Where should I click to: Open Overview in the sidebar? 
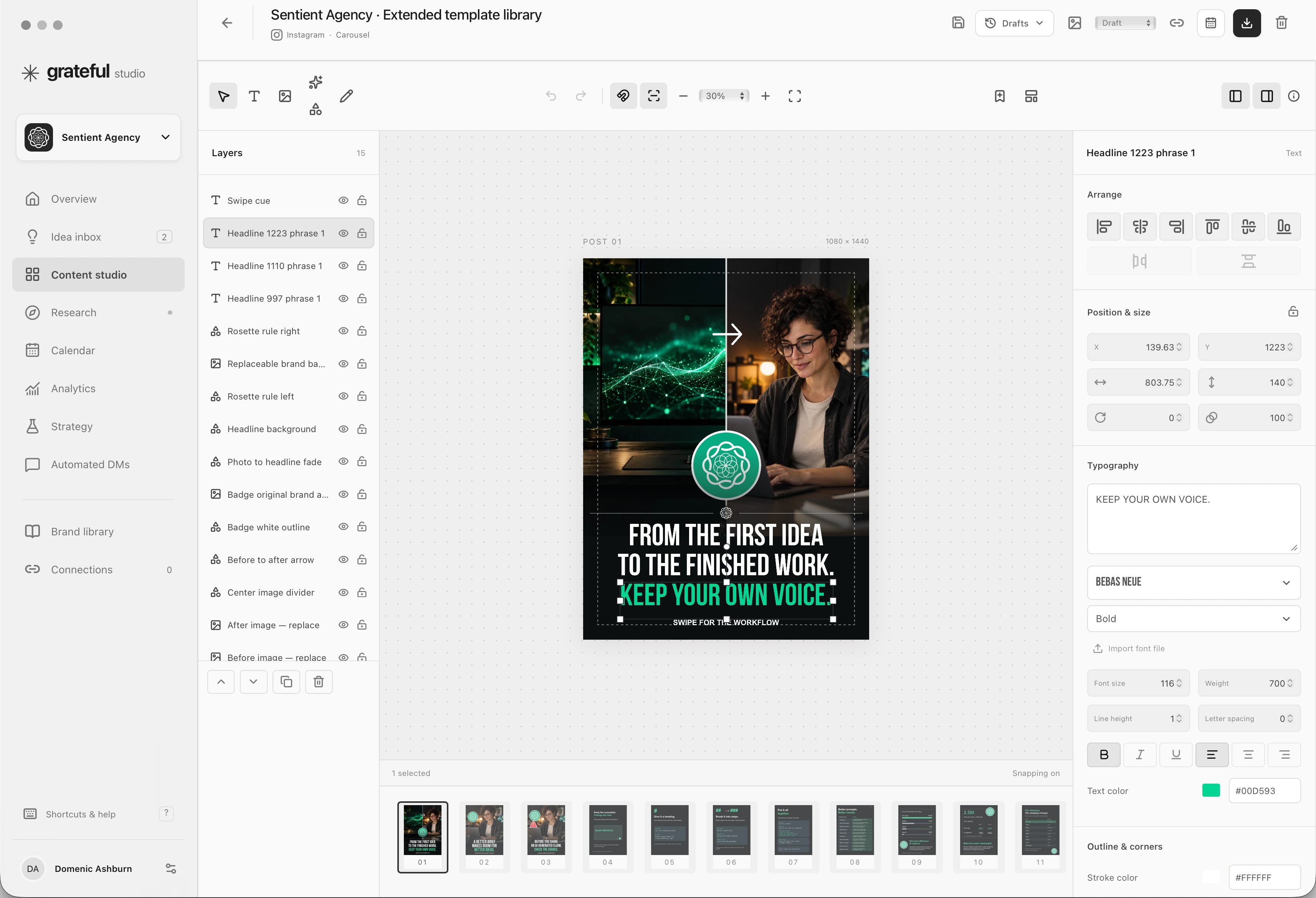99,199
